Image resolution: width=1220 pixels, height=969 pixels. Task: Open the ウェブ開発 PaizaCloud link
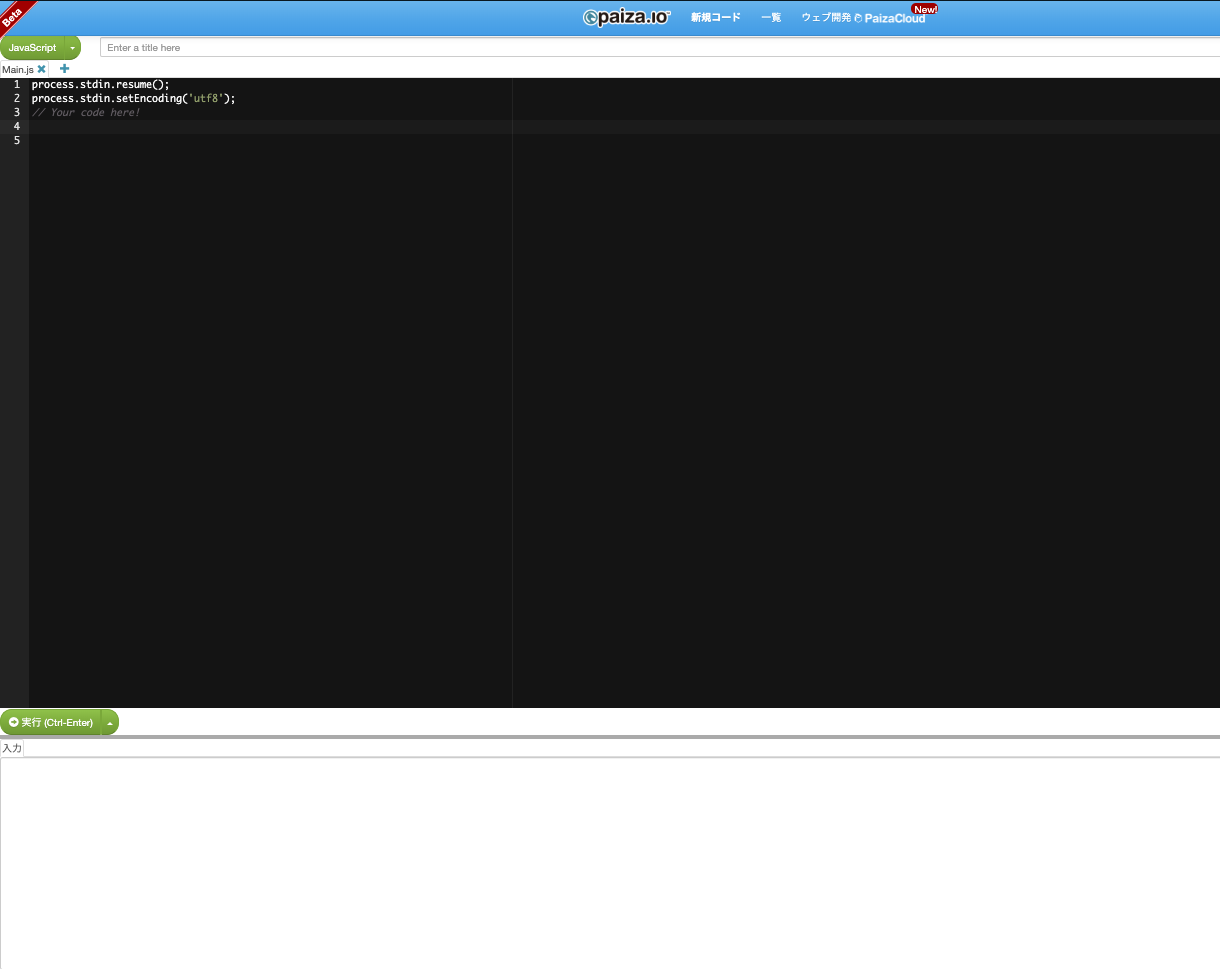pos(863,17)
